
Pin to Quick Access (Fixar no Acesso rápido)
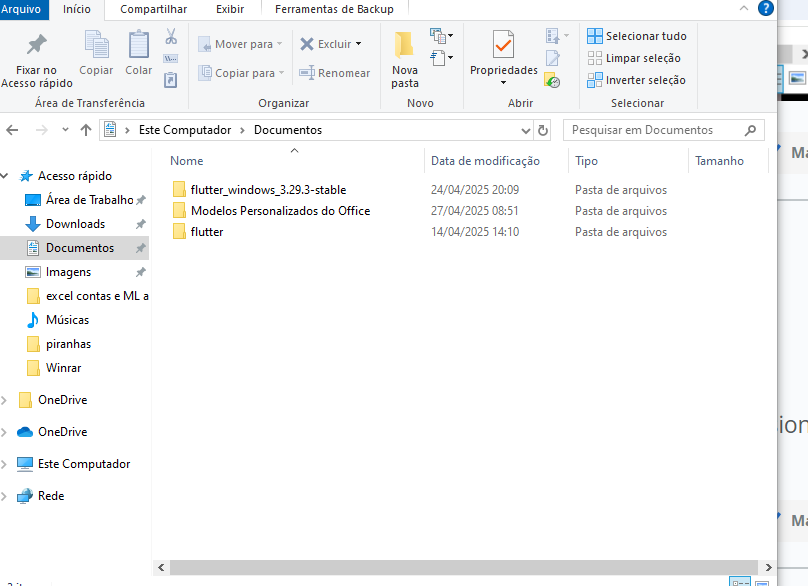pyautogui.click(x=36, y=60)
